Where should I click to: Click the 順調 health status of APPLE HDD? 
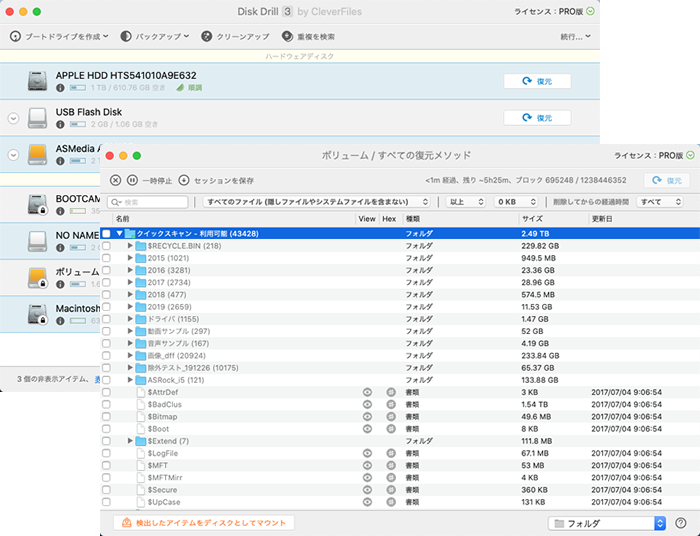(189, 88)
